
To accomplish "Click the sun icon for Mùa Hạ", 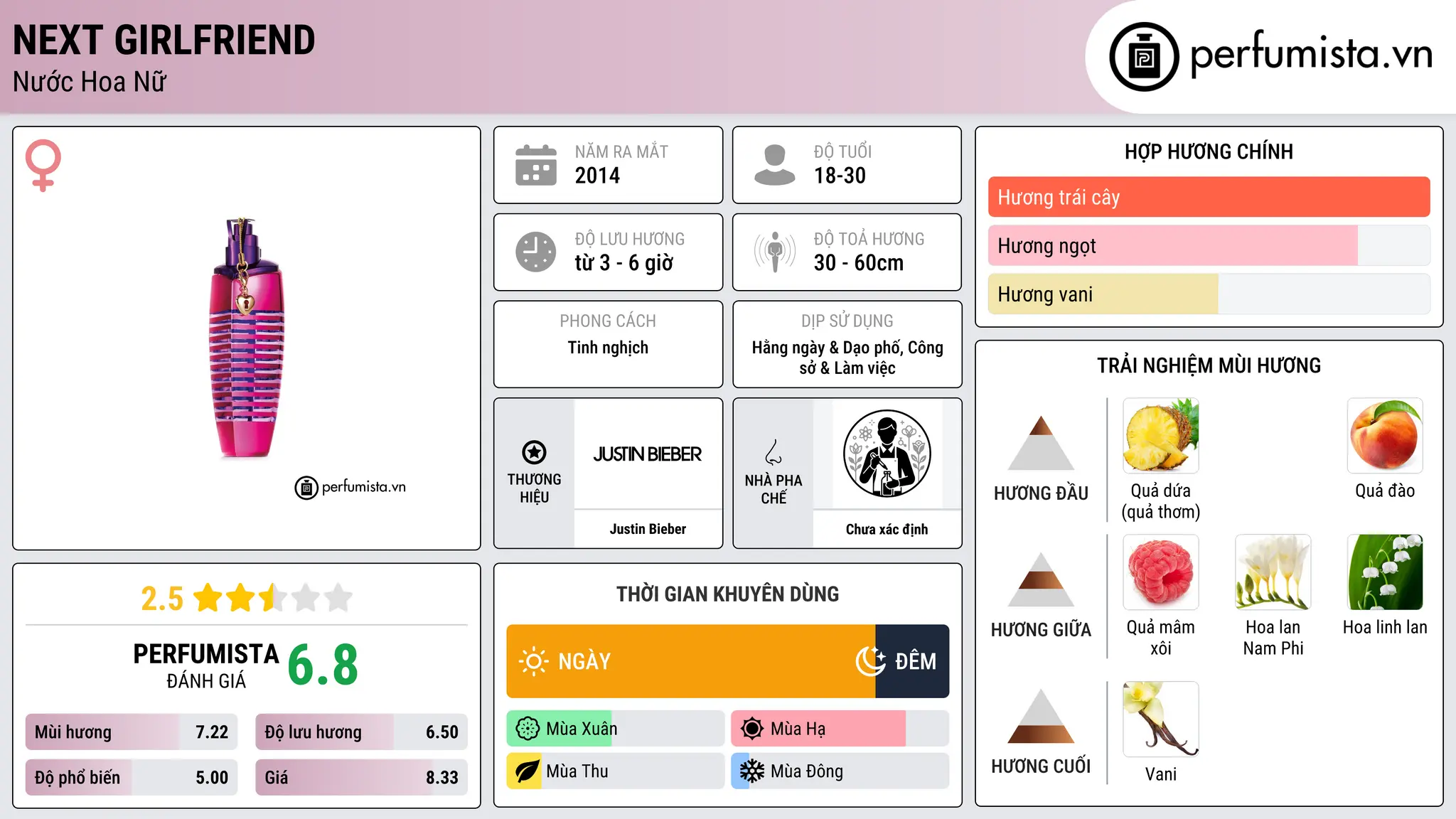I will (x=751, y=729).
